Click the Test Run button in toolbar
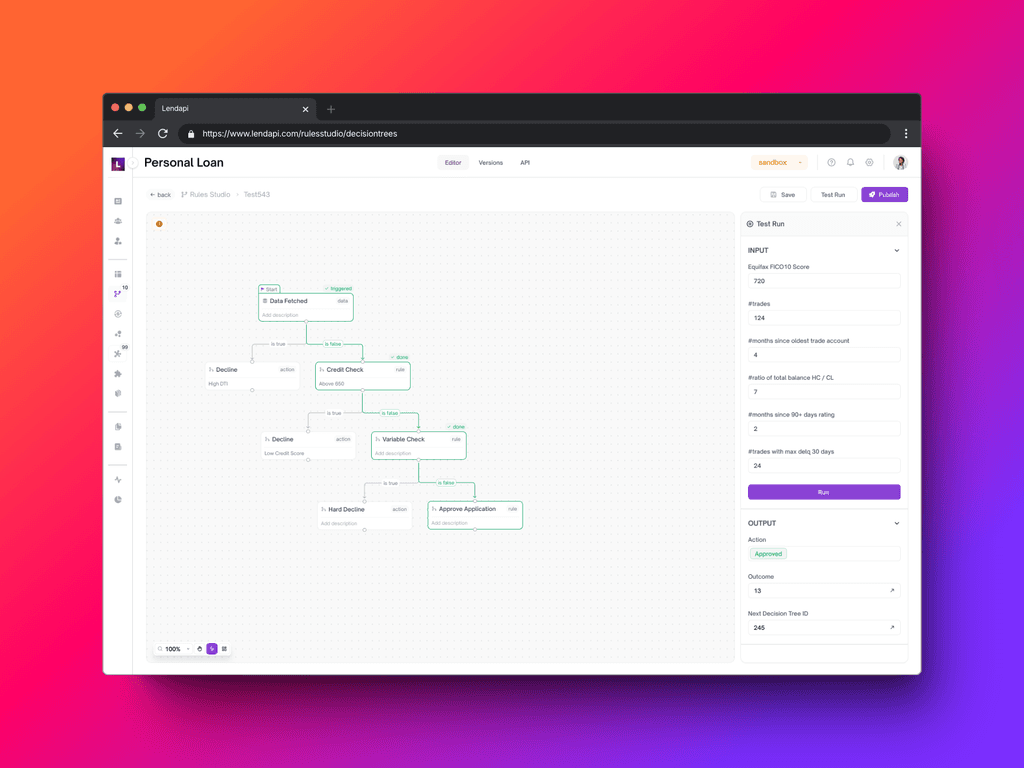The height and width of the screenshot is (768, 1024). 833,195
